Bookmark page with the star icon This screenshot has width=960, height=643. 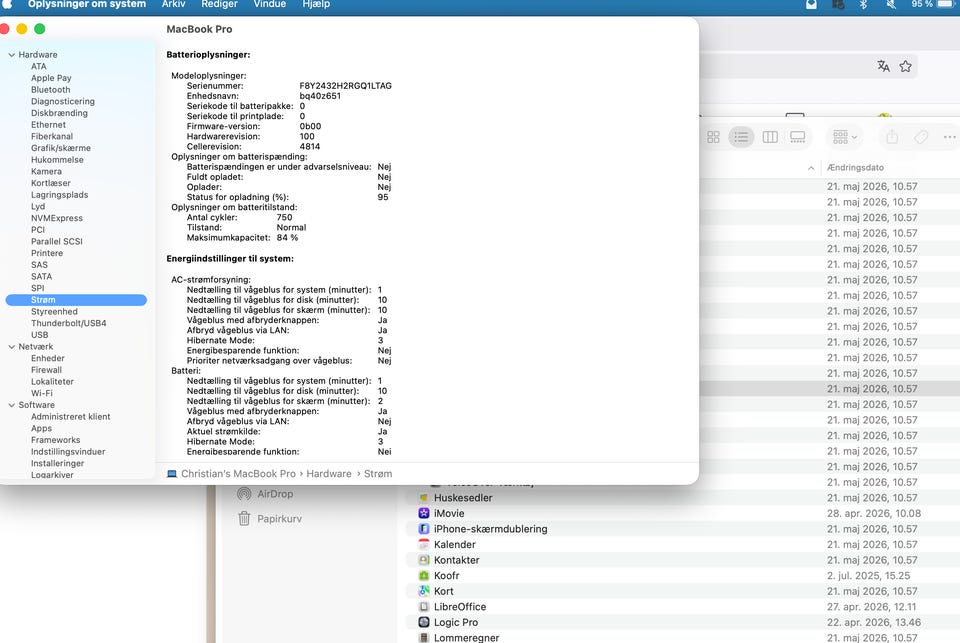(906, 66)
